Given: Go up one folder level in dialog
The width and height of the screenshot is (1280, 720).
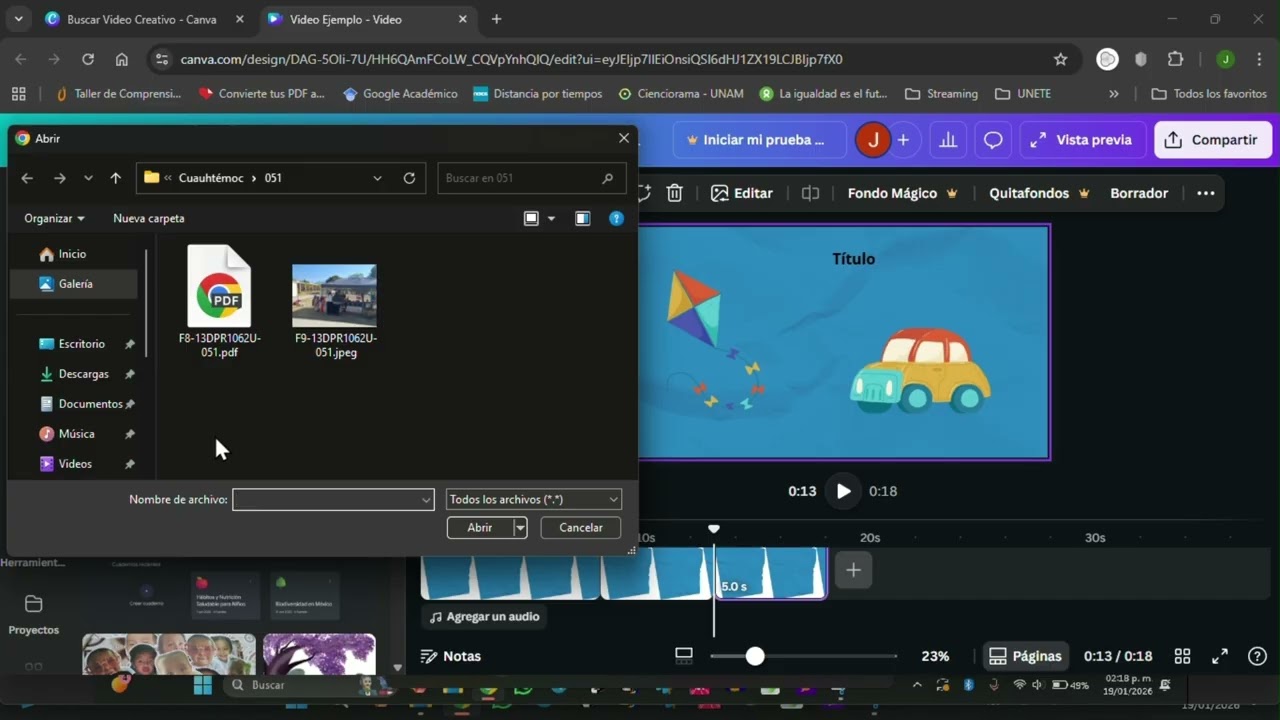Looking at the screenshot, I should [116, 178].
